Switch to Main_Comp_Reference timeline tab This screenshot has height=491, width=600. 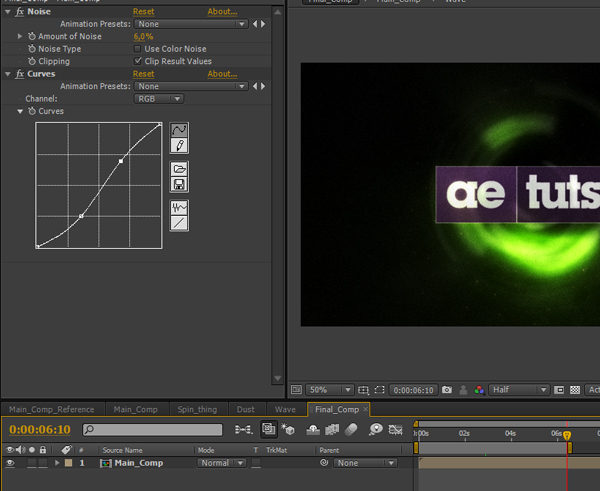52,409
